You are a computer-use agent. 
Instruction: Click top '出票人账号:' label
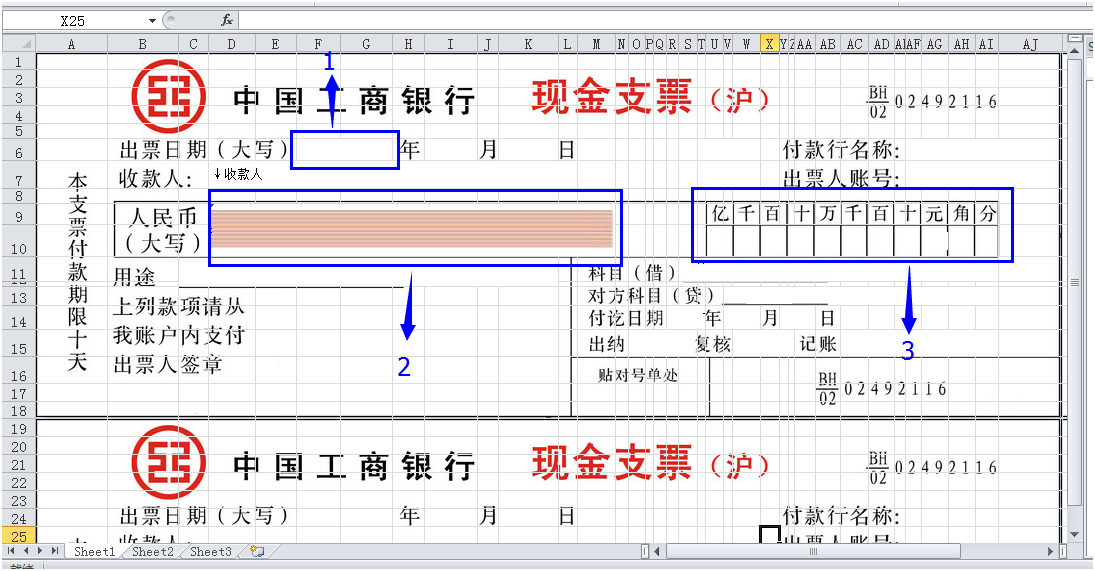click(x=842, y=179)
